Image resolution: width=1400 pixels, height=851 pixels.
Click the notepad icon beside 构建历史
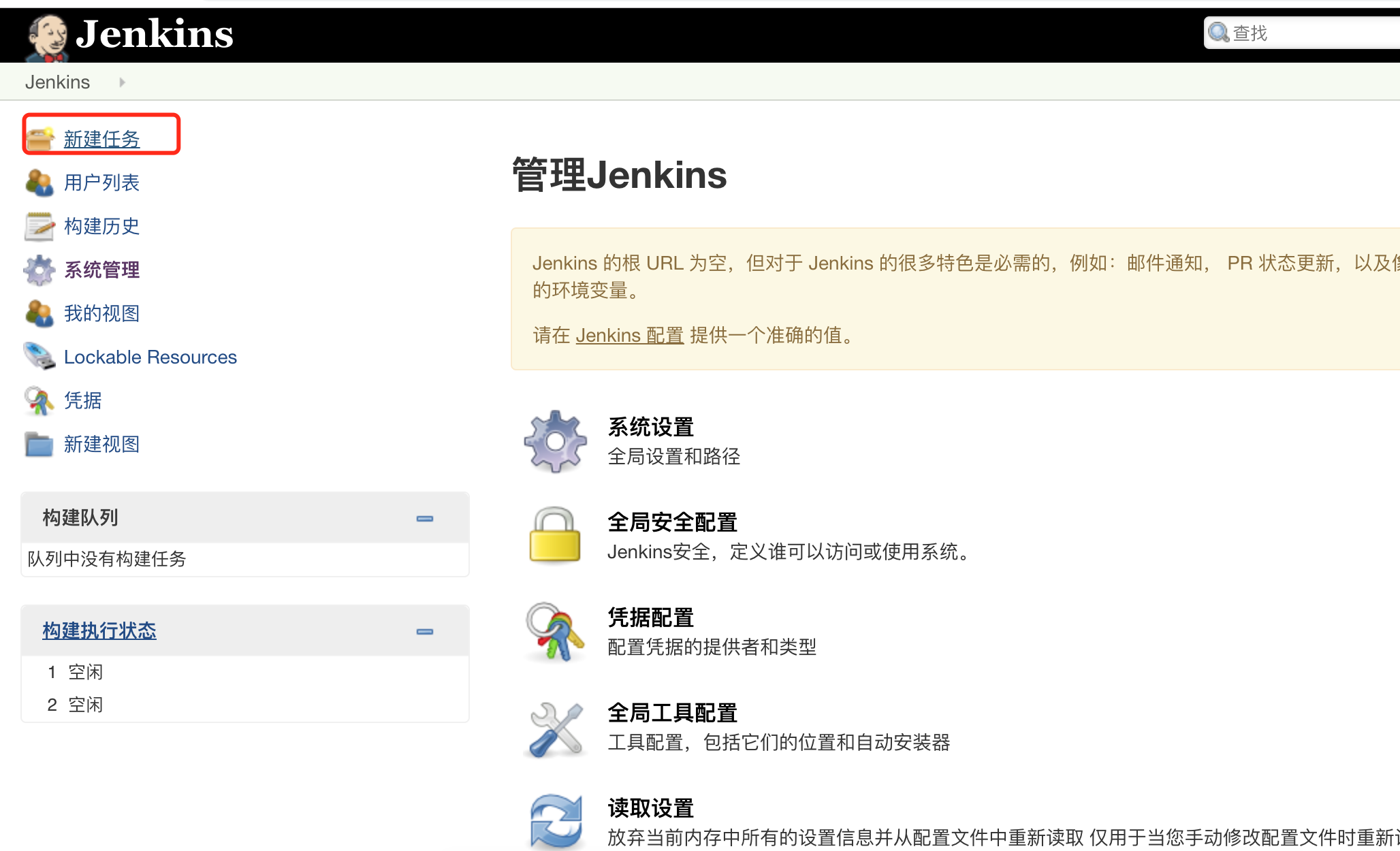(x=39, y=226)
